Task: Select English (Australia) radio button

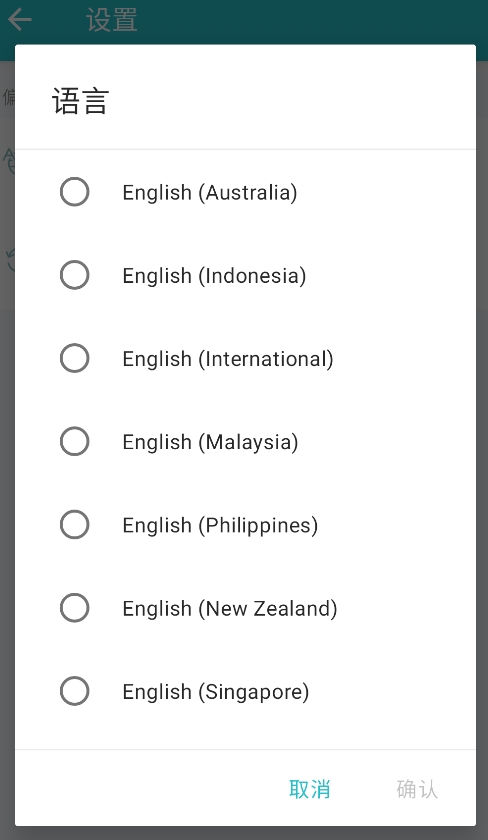Action: click(74, 192)
